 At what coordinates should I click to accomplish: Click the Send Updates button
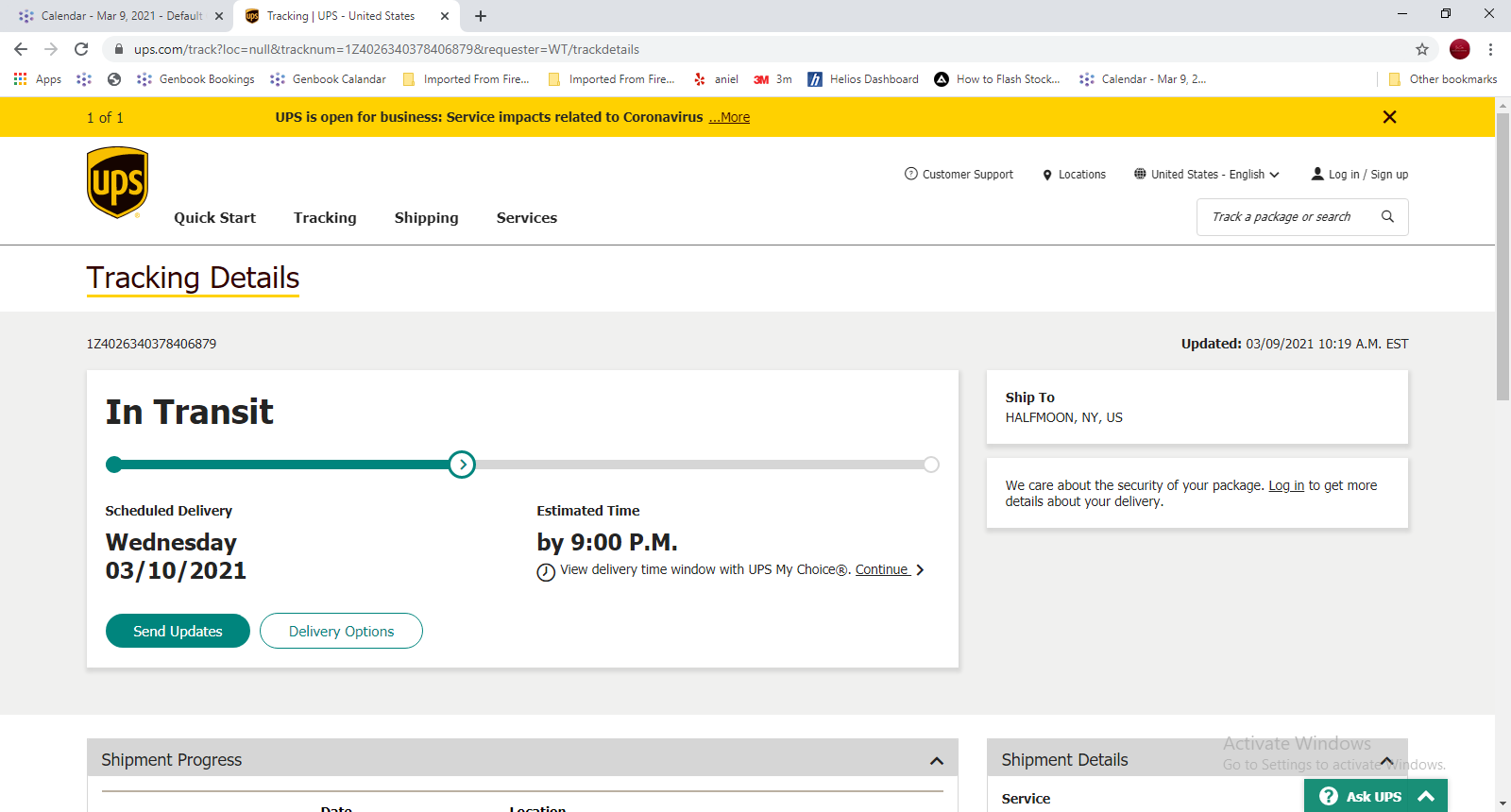[178, 631]
